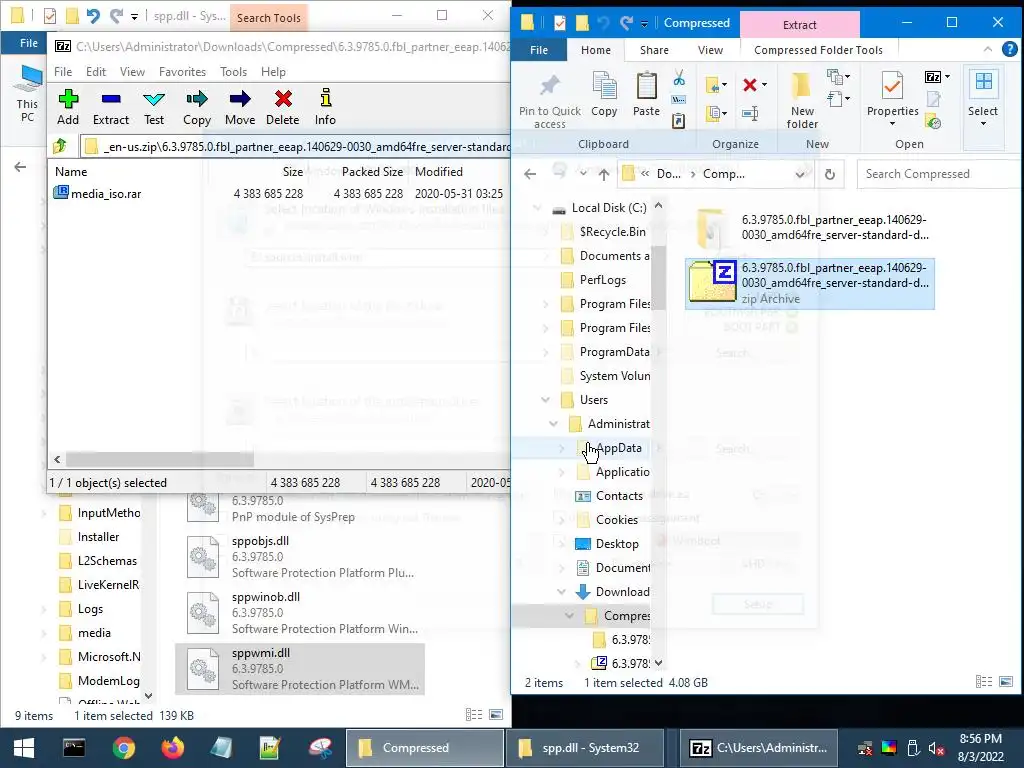
Task: Click the Paste shortcut icon in ribbon
Action: click(679, 121)
